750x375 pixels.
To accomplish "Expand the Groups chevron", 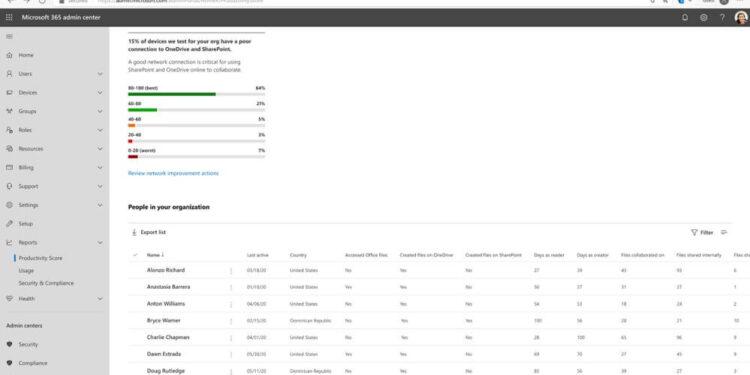I will click(x=100, y=111).
